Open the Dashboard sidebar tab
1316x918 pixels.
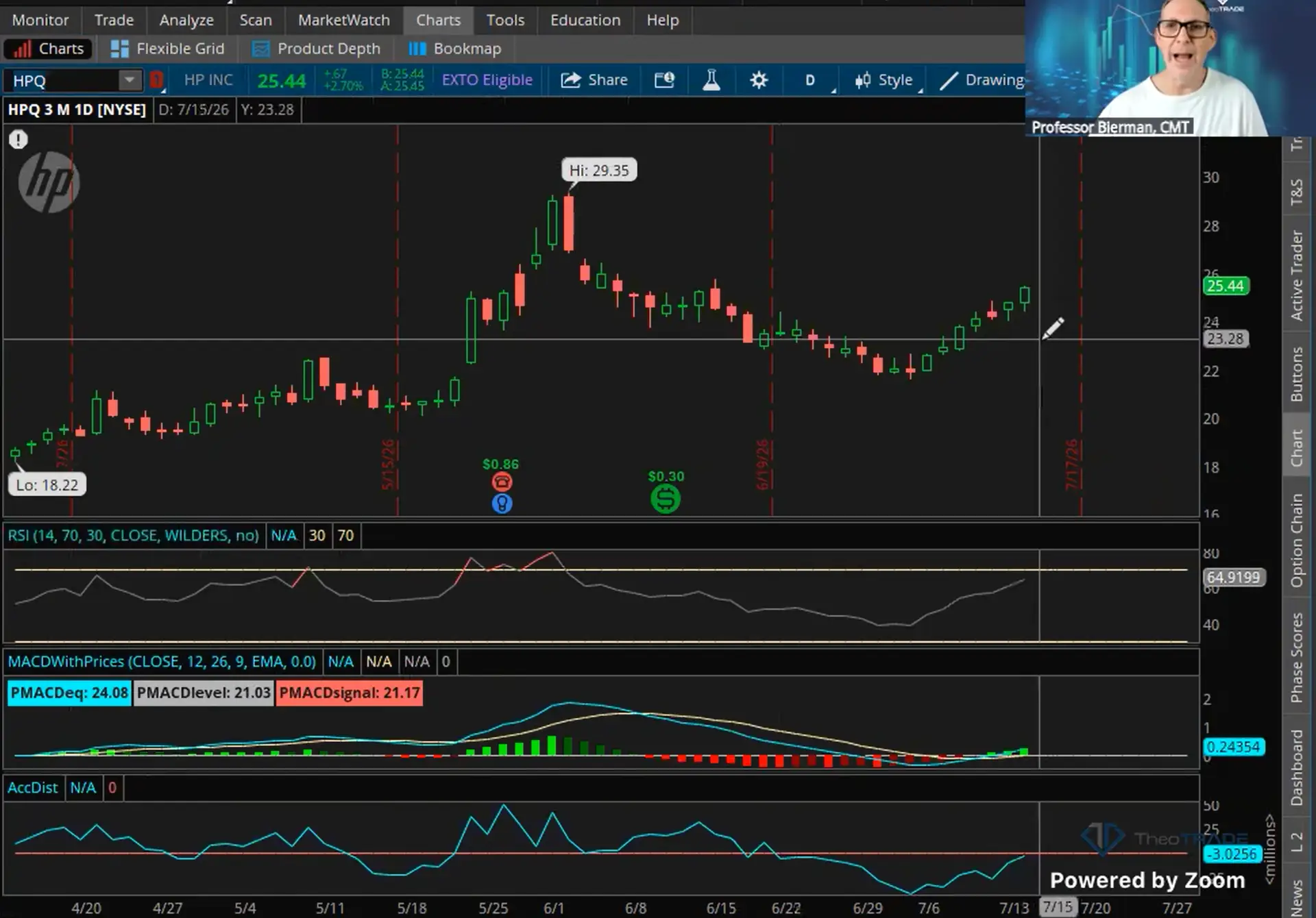pos(1297,767)
